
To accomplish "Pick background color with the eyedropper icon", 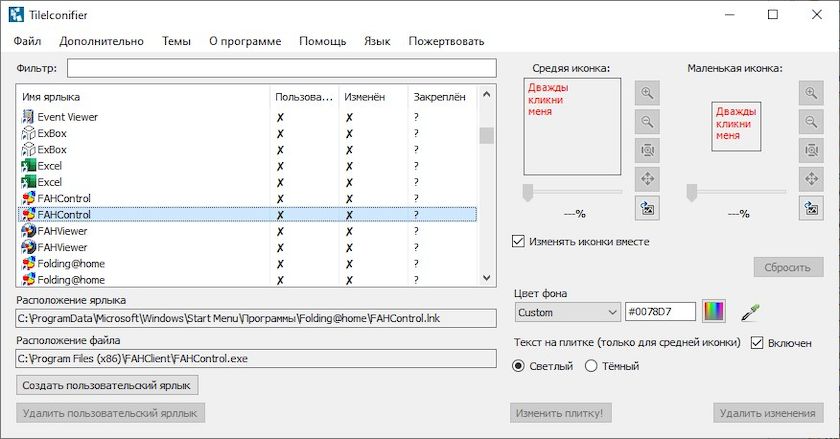I will (x=750, y=312).
